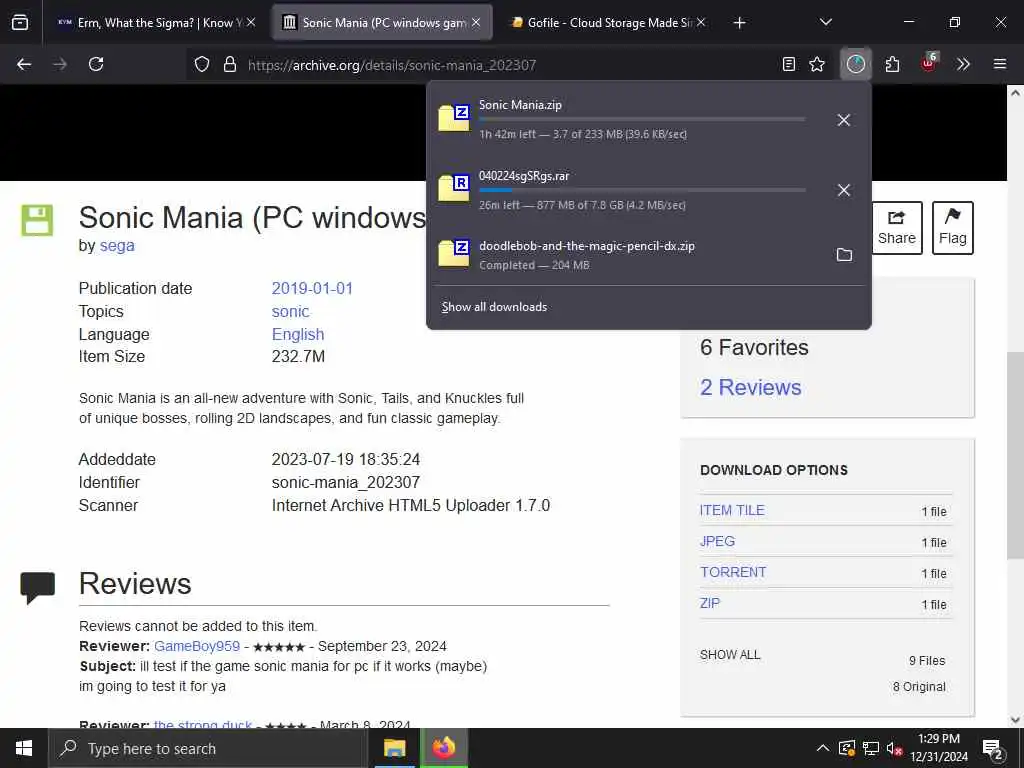Open Firefox application hamburger menu

tap(1000, 64)
